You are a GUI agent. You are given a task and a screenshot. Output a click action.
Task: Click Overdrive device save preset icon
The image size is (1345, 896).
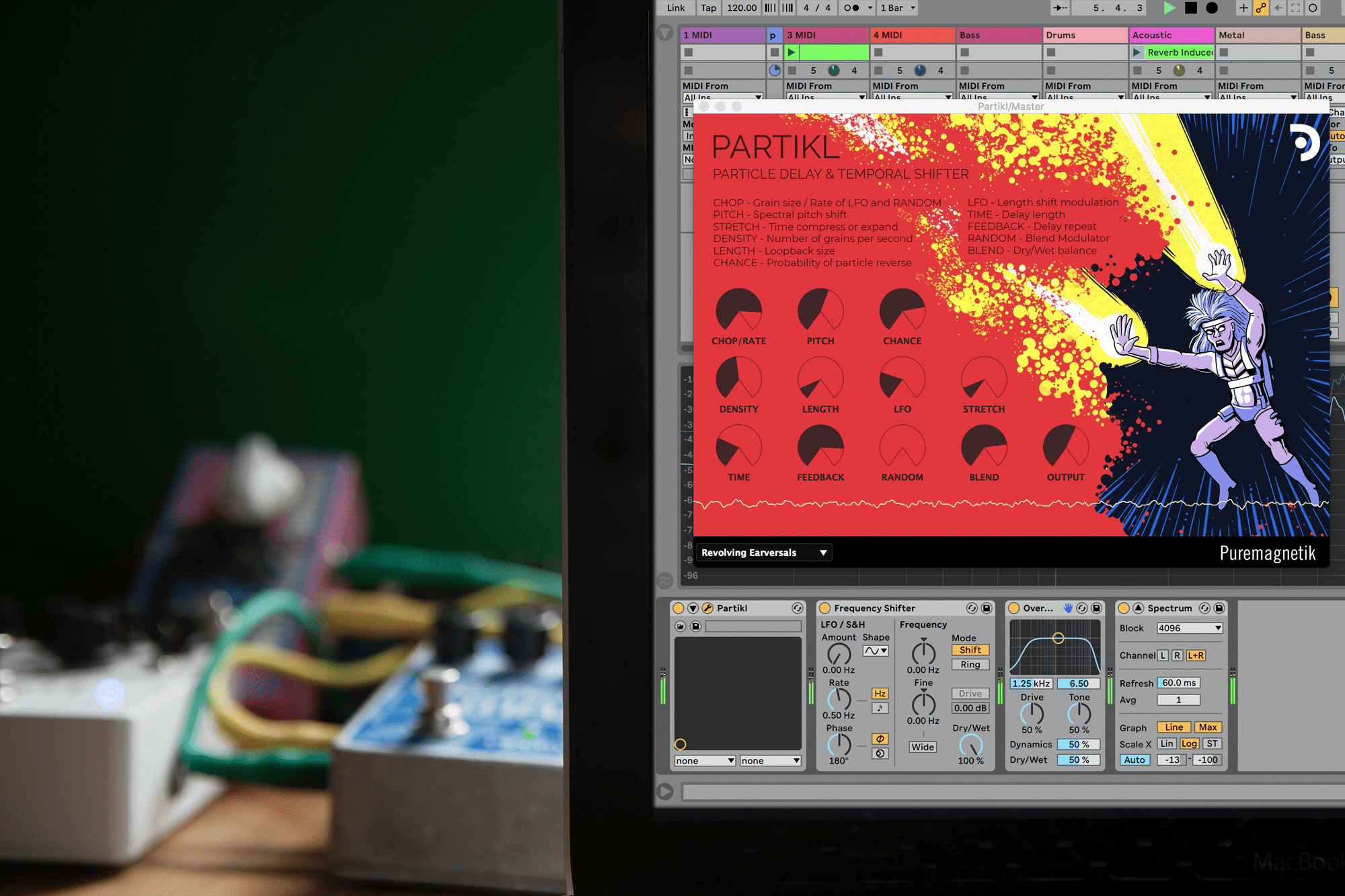click(1096, 608)
